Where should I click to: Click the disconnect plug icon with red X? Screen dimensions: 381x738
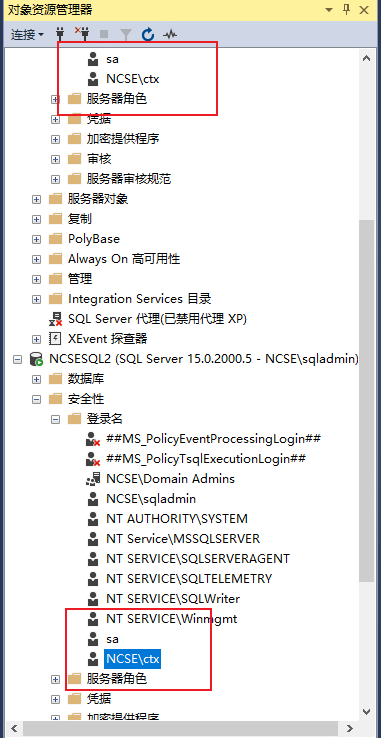(81, 34)
